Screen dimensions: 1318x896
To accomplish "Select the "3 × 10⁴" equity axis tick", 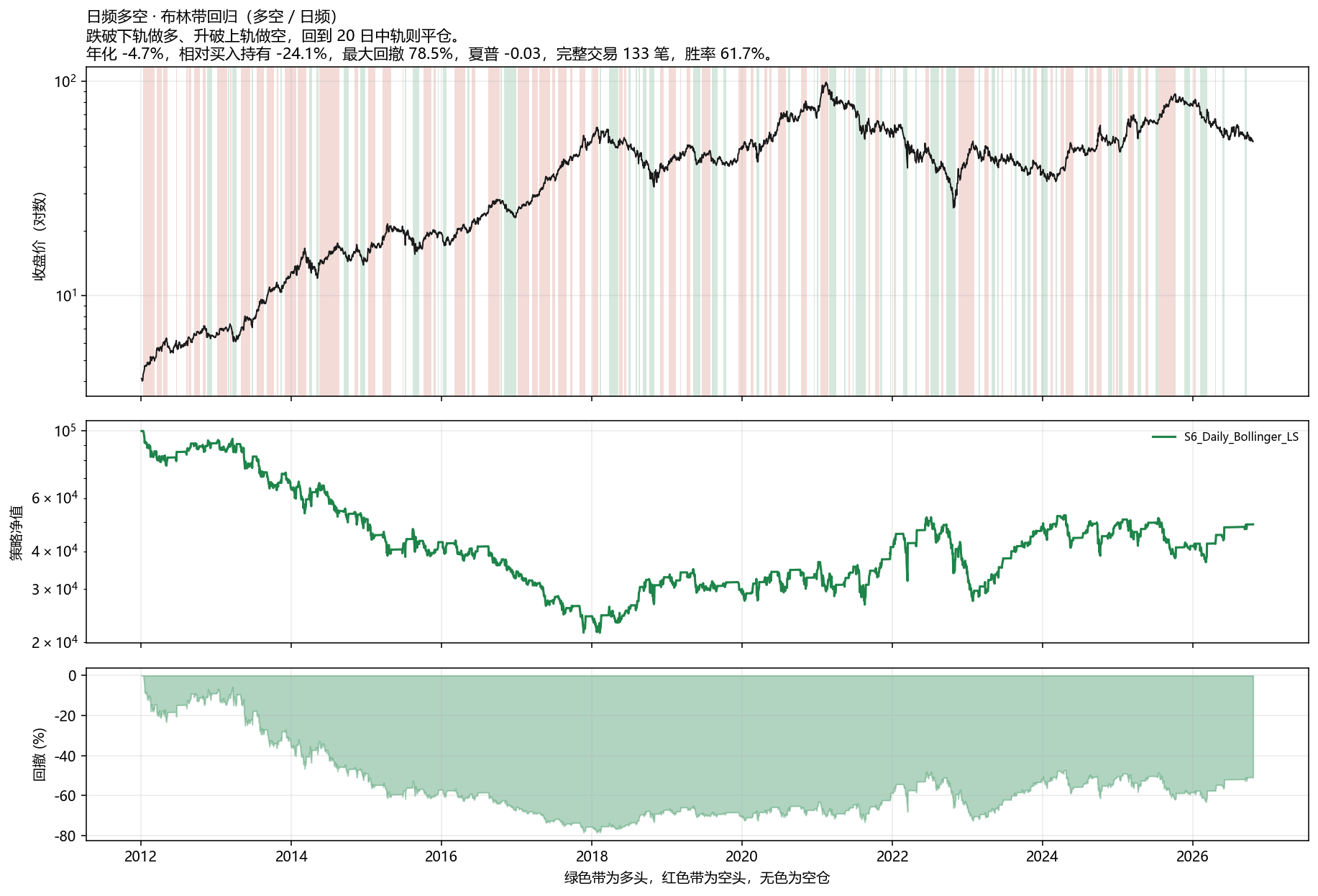I will 54,589.
